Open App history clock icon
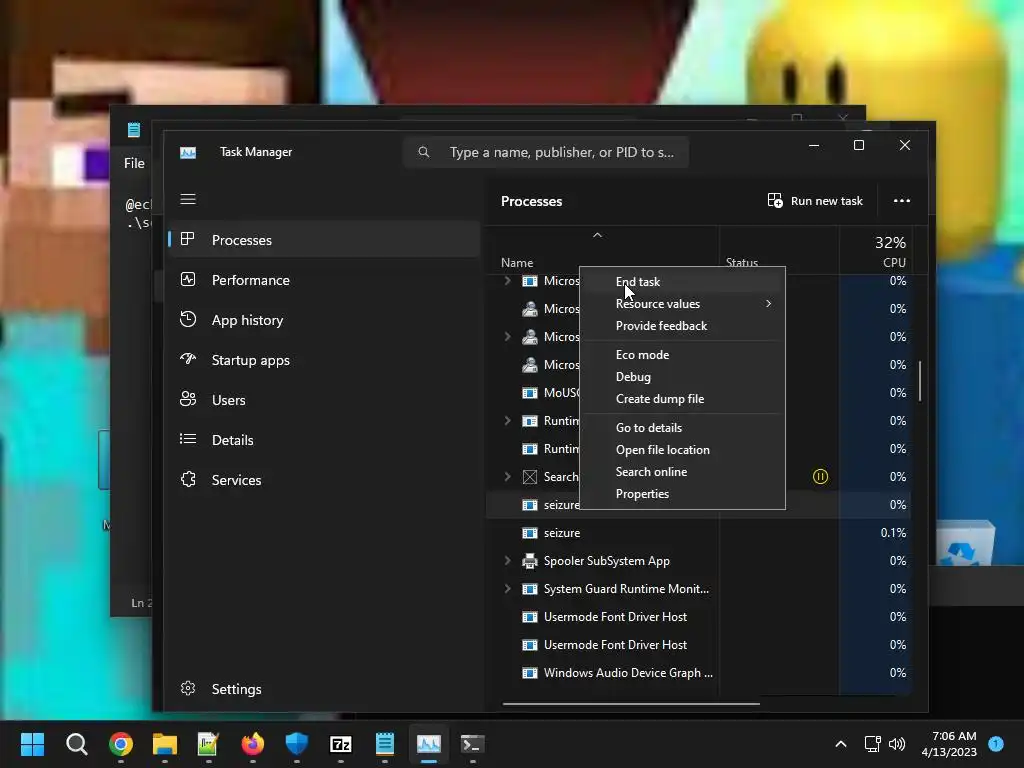The height and width of the screenshot is (768, 1024). (x=188, y=319)
